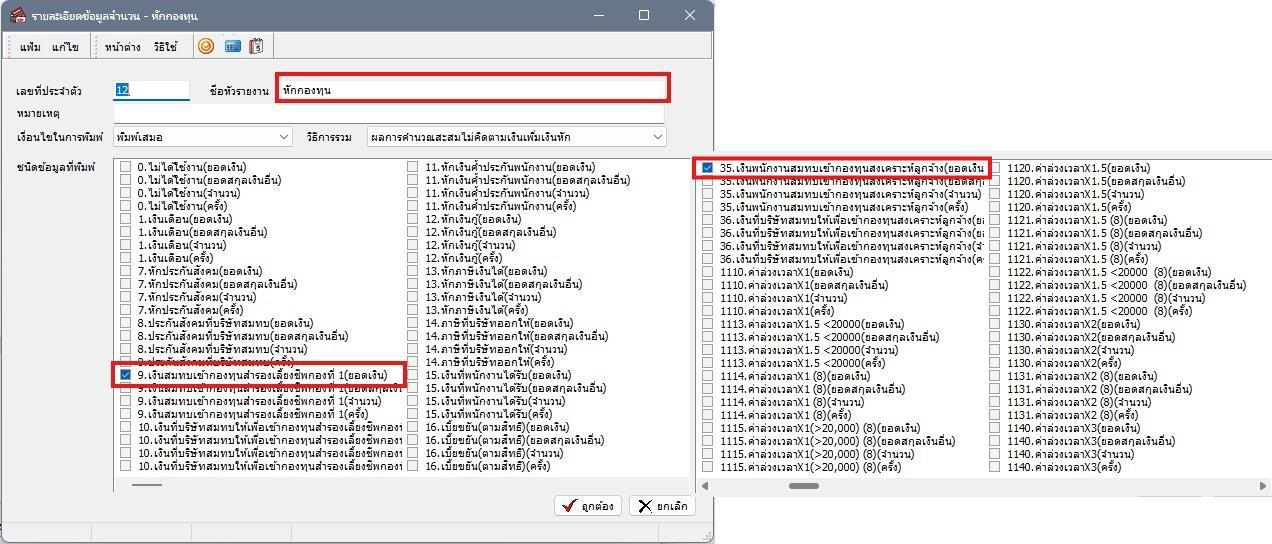
Task: Open the หน้าต่าง menu
Action: [x=122, y=47]
